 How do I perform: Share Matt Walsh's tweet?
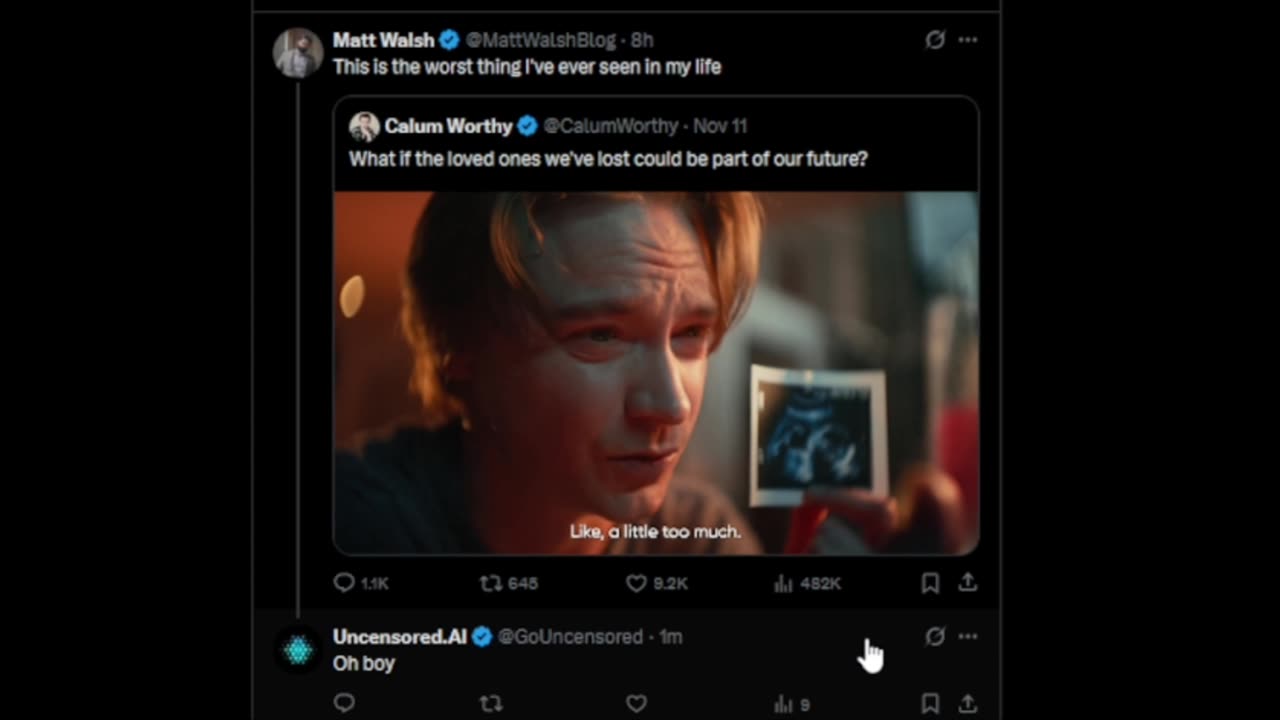(x=968, y=582)
